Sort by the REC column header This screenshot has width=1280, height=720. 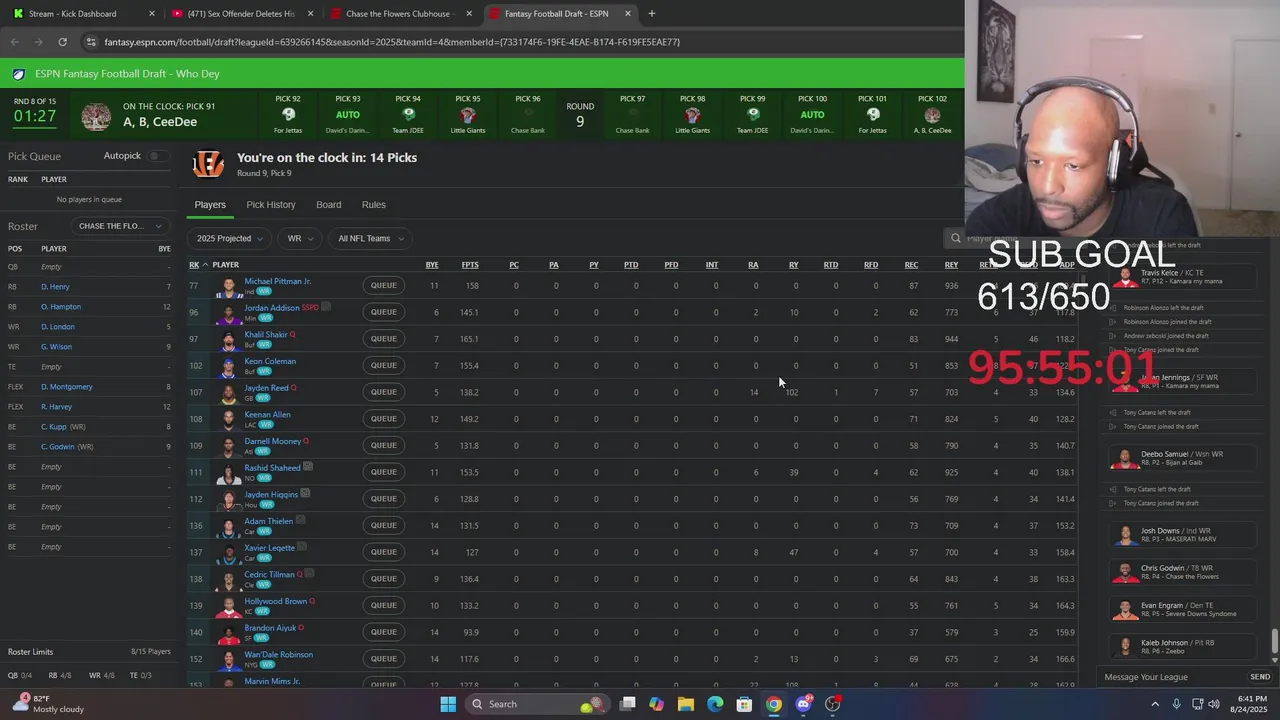(911, 265)
